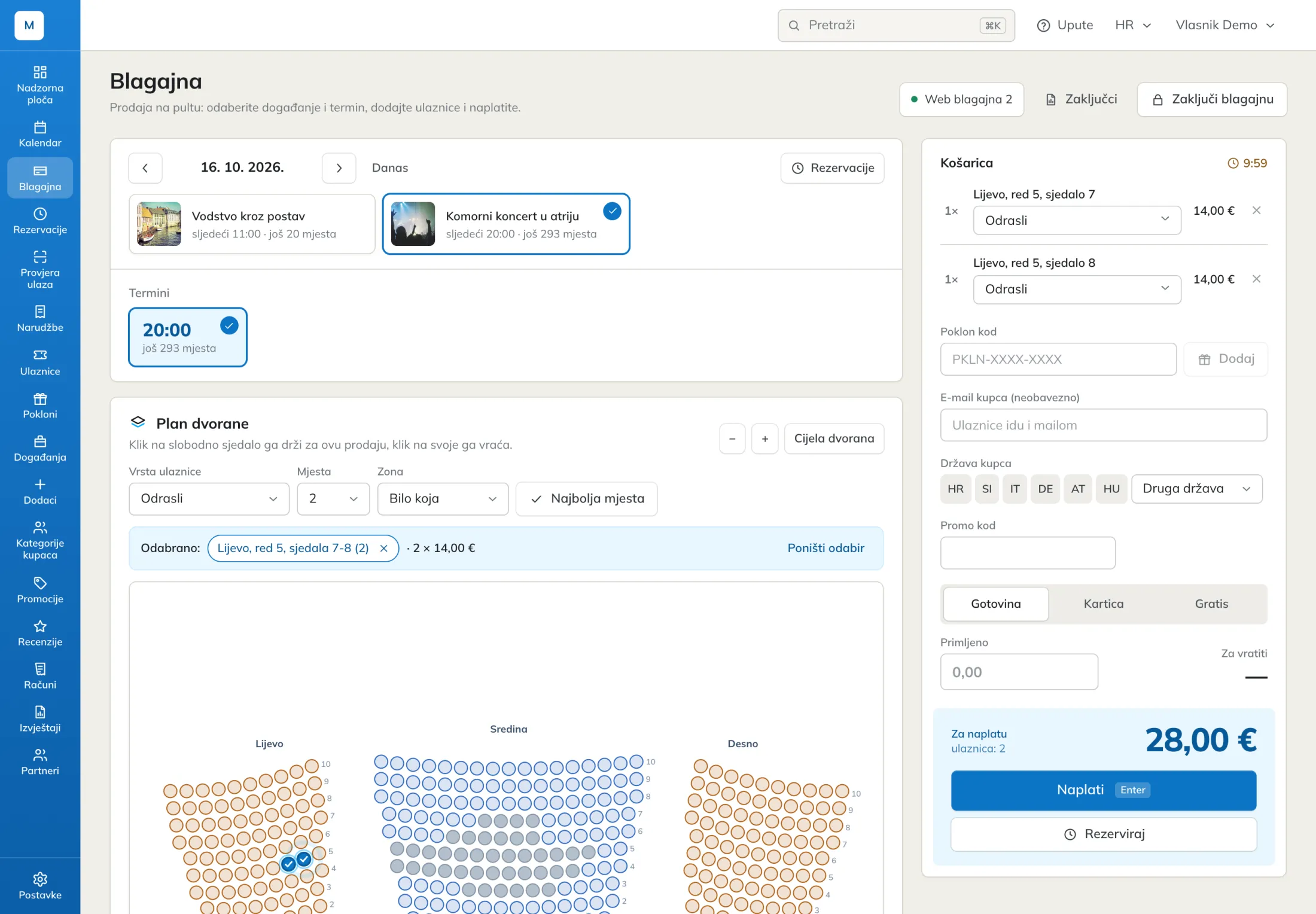This screenshot has width=1316, height=914.
Task: Open Provjera ulaza scanner page
Action: point(40,269)
